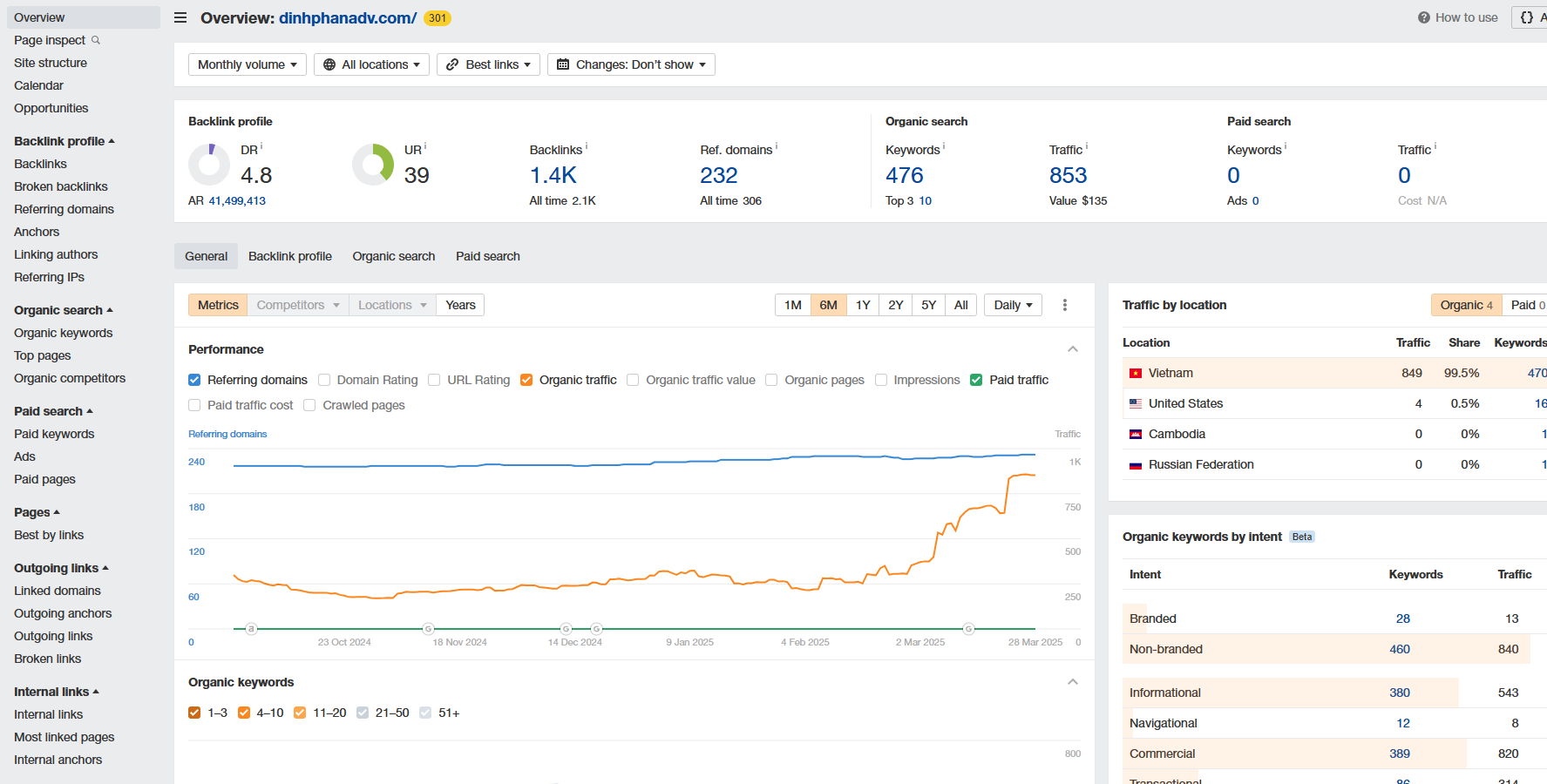The height and width of the screenshot is (784, 1547).
Task: Click the magnifier icon beside Page inspect
Action: pyautogui.click(x=96, y=40)
